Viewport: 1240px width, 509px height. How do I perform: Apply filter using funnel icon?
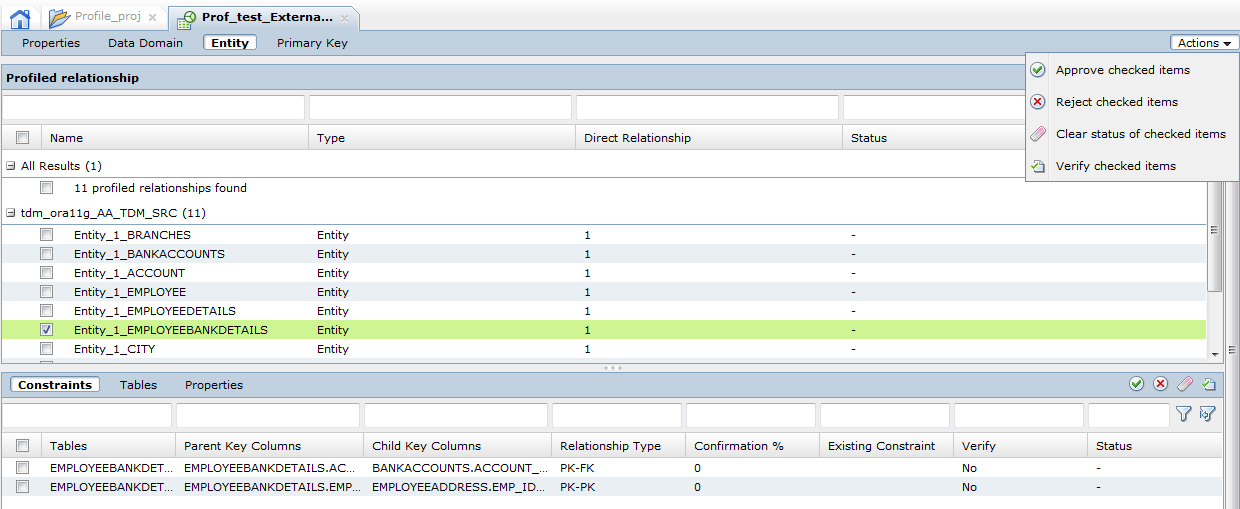pos(1184,414)
